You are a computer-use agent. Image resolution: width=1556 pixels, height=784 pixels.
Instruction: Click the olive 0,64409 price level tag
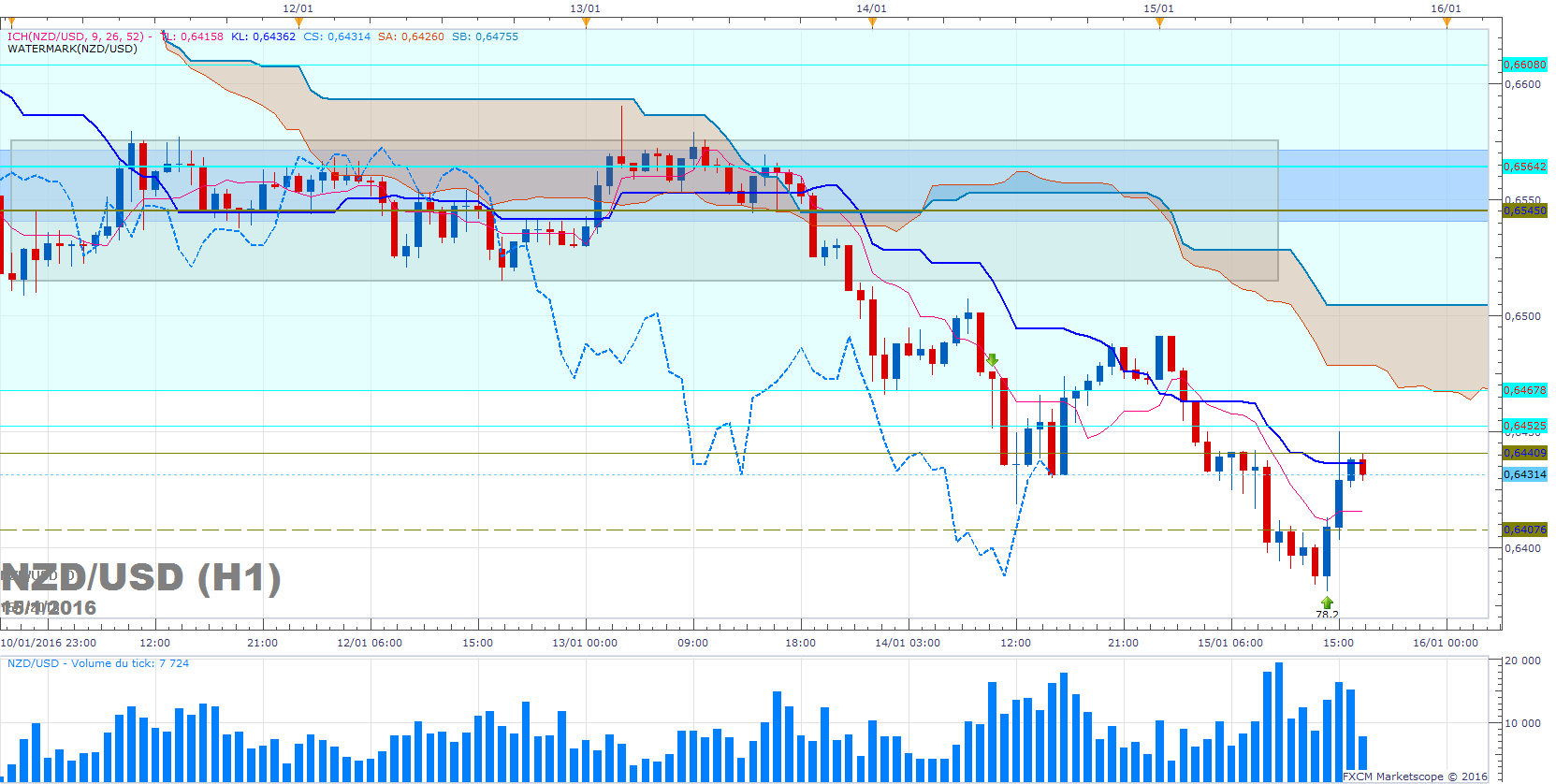coord(1524,453)
